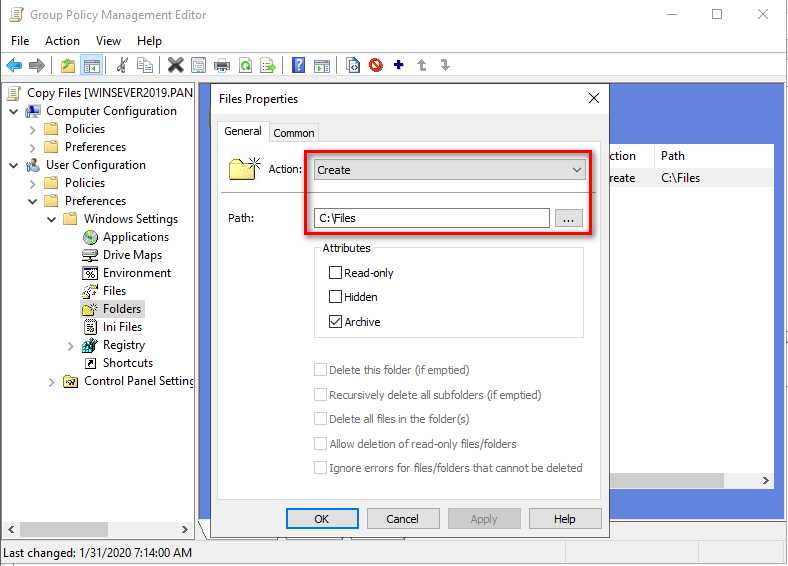Click the Apply button
The image size is (788, 566).
[x=484, y=519]
